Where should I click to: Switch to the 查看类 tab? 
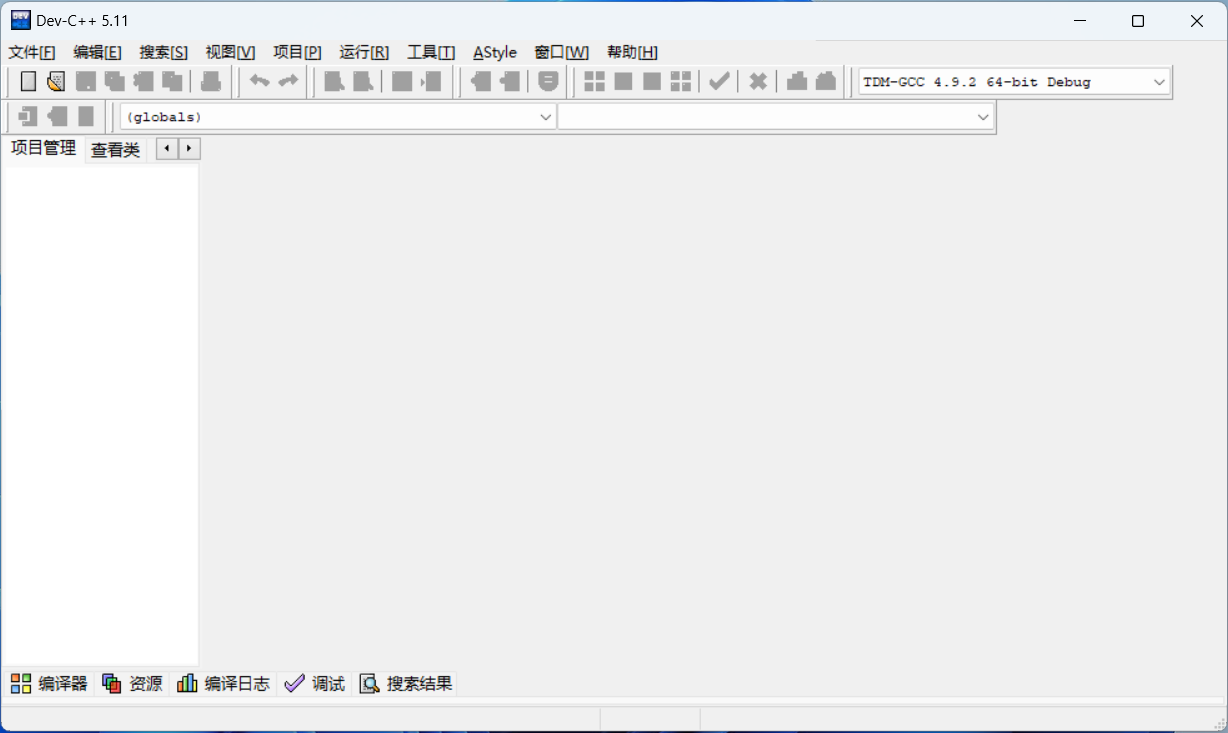115,150
